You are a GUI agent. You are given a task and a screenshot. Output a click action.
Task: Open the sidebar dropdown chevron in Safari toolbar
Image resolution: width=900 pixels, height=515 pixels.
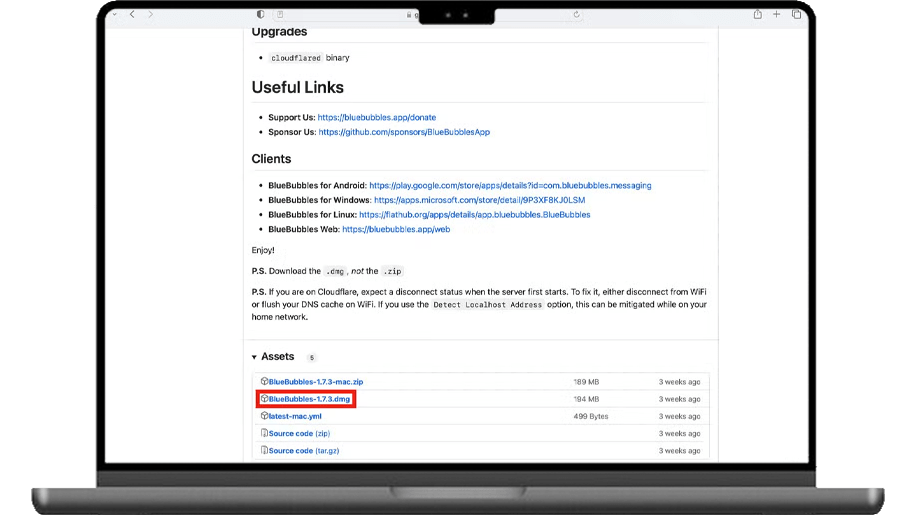point(115,14)
